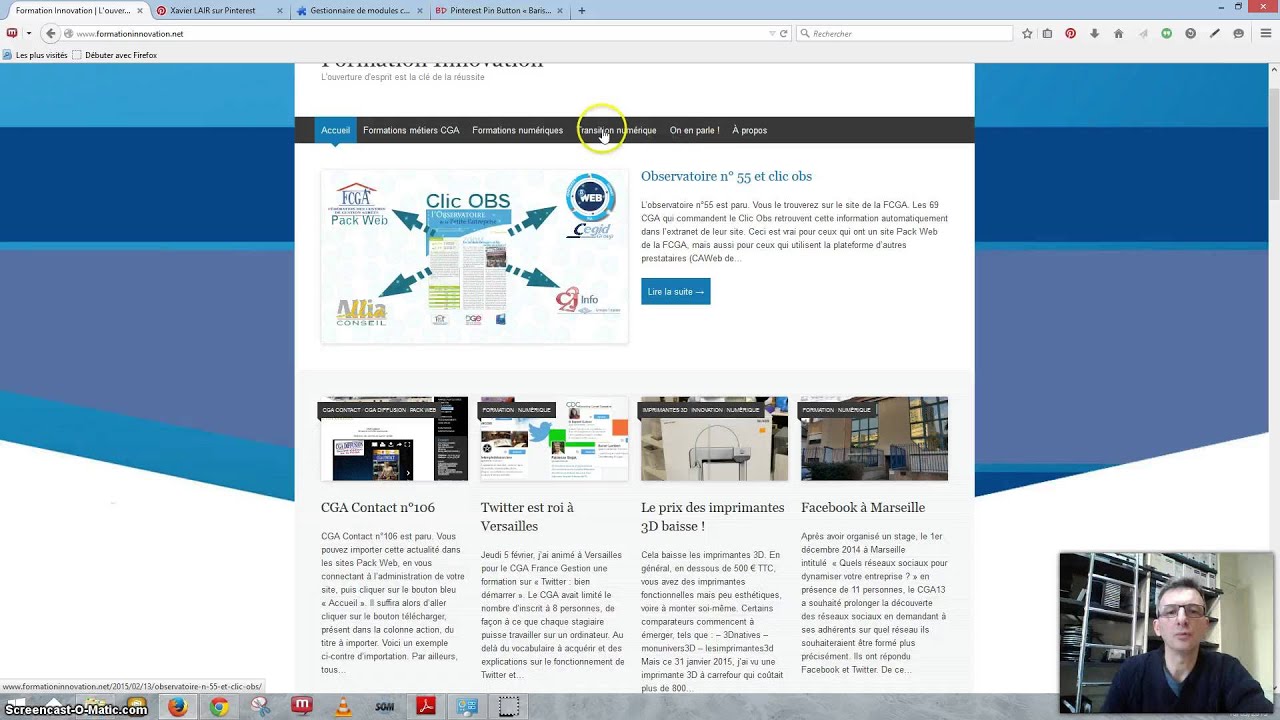Expand the dropdown arrow next to red M icon
The image size is (1280, 720).
(28, 34)
